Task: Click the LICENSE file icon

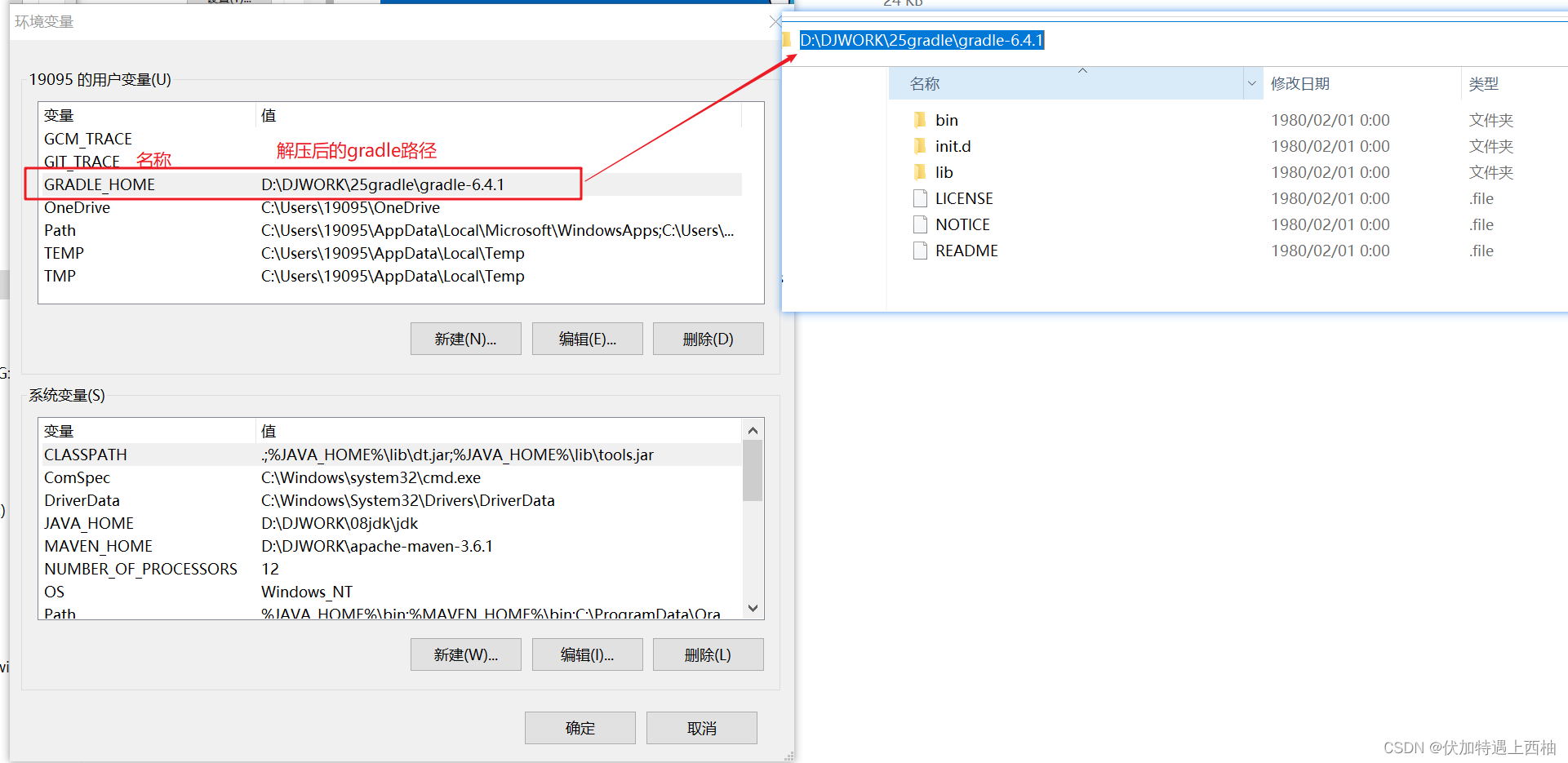Action: coord(920,198)
